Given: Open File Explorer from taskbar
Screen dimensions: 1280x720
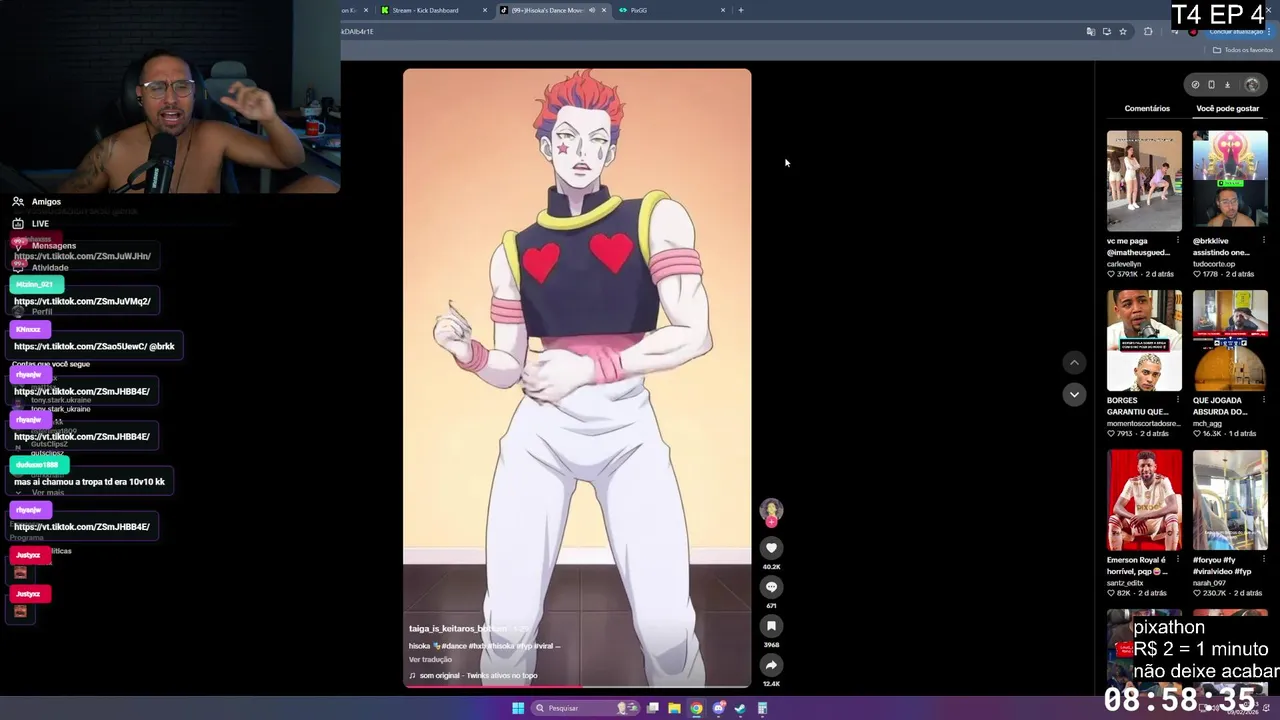Looking at the screenshot, I should pos(674,708).
